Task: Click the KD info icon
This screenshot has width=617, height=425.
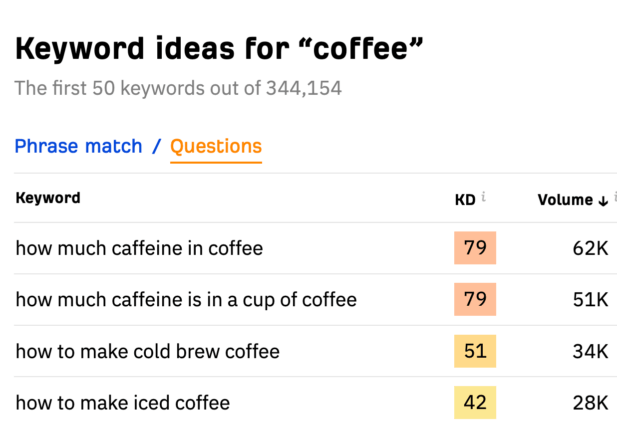Action: point(484,196)
